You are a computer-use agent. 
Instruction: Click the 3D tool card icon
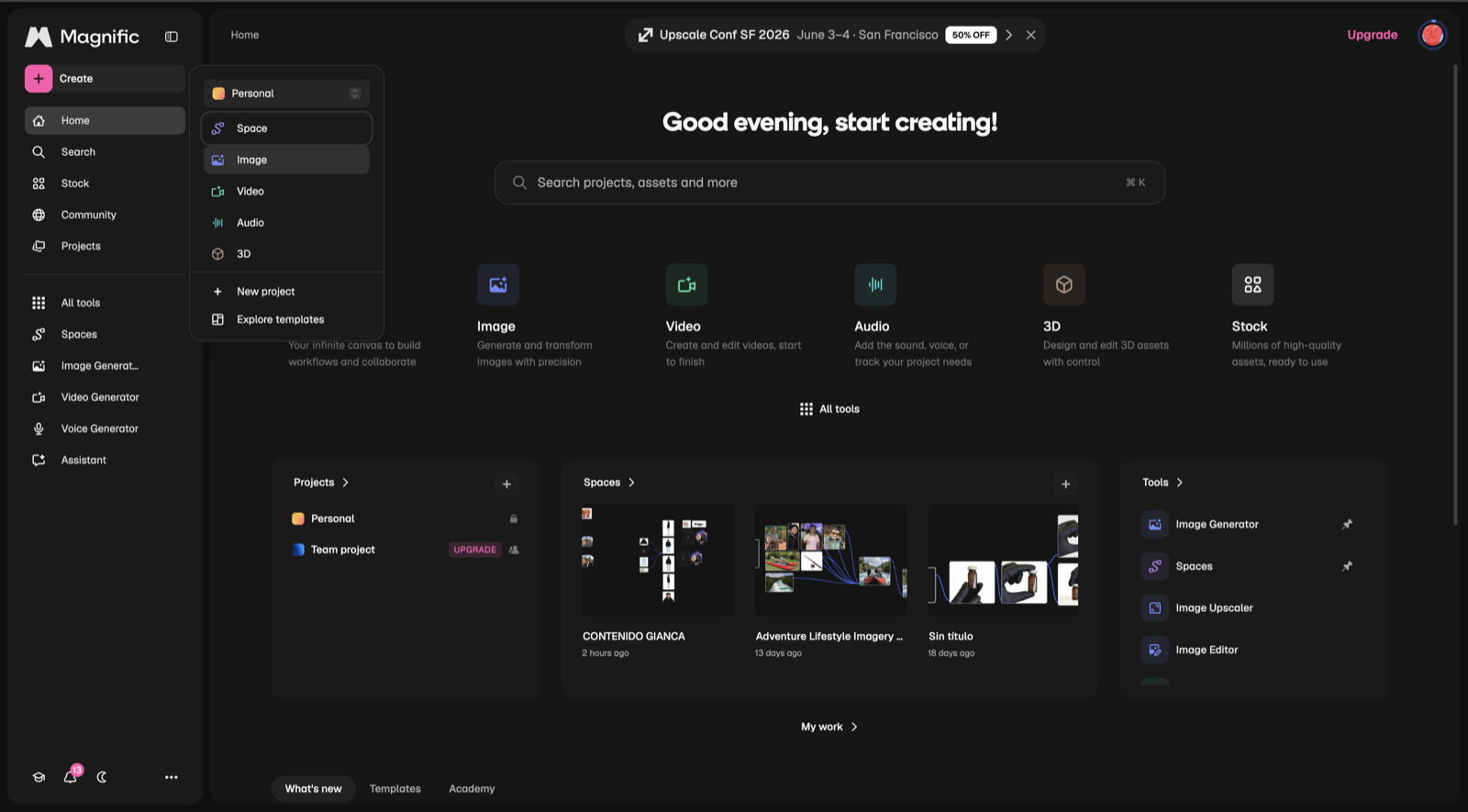tap(1064, 284)
